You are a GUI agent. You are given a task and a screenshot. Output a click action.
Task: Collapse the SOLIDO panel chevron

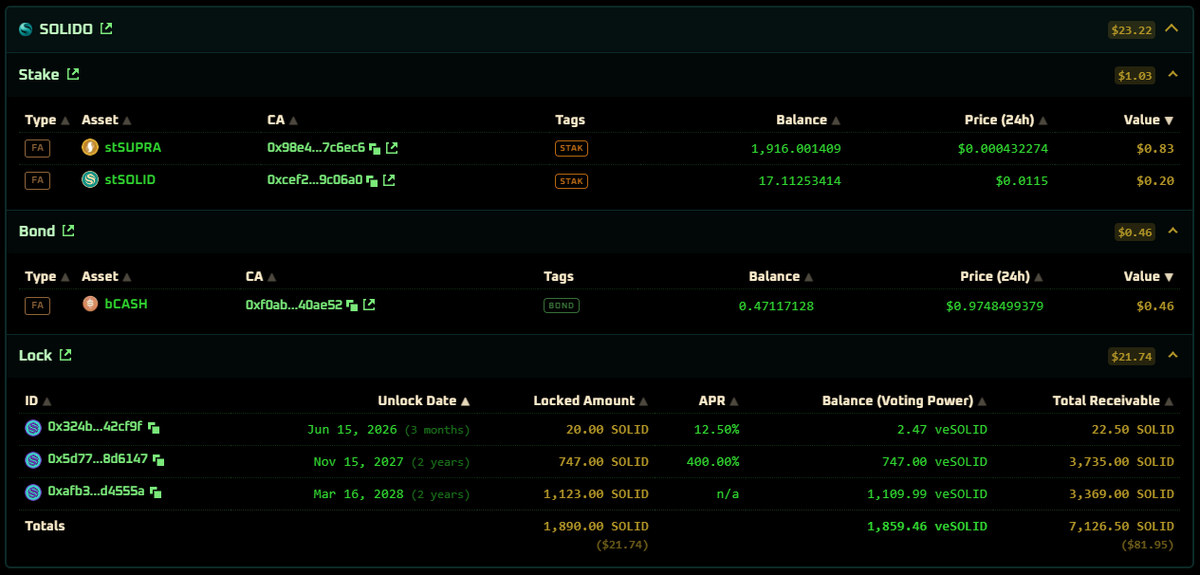point(1172,29)
